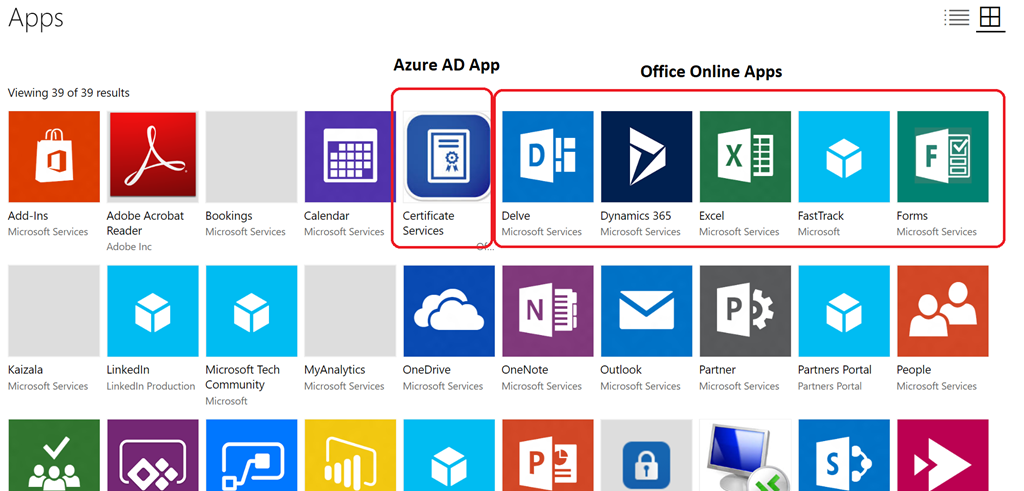Switch to list view layout
The image size is (1024, 491).
point(957,17)
